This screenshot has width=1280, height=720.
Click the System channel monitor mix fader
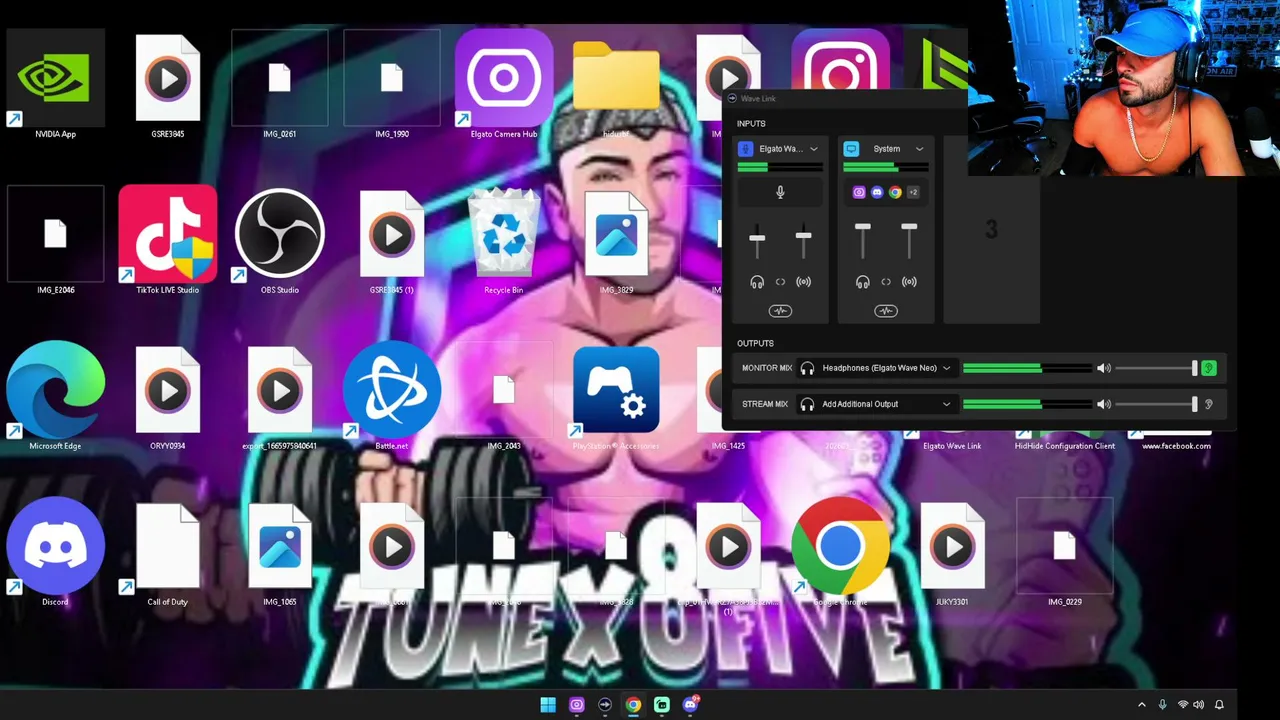tap(863, 228)
